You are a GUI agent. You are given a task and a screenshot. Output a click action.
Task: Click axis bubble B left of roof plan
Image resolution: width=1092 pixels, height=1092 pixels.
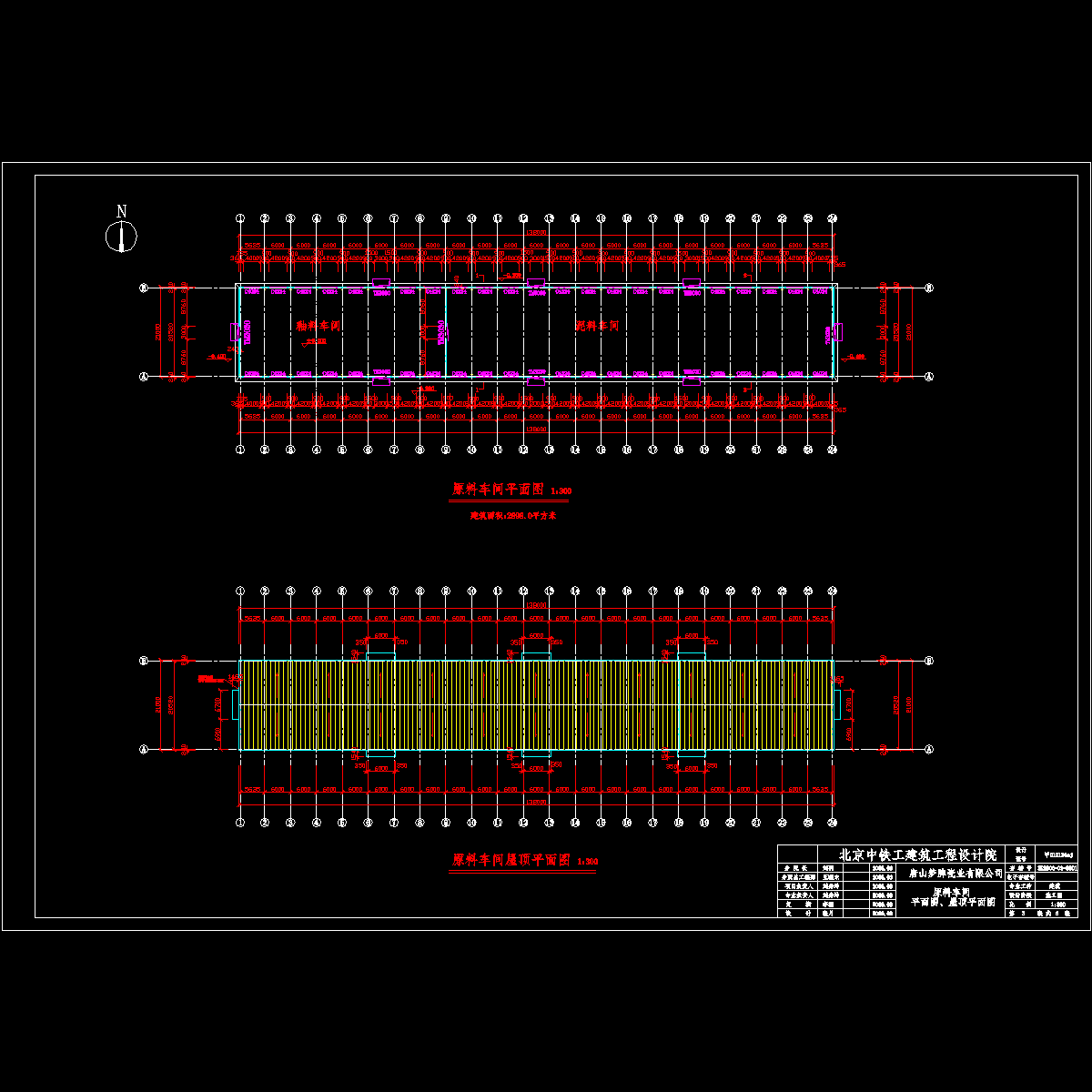[143, 661]
